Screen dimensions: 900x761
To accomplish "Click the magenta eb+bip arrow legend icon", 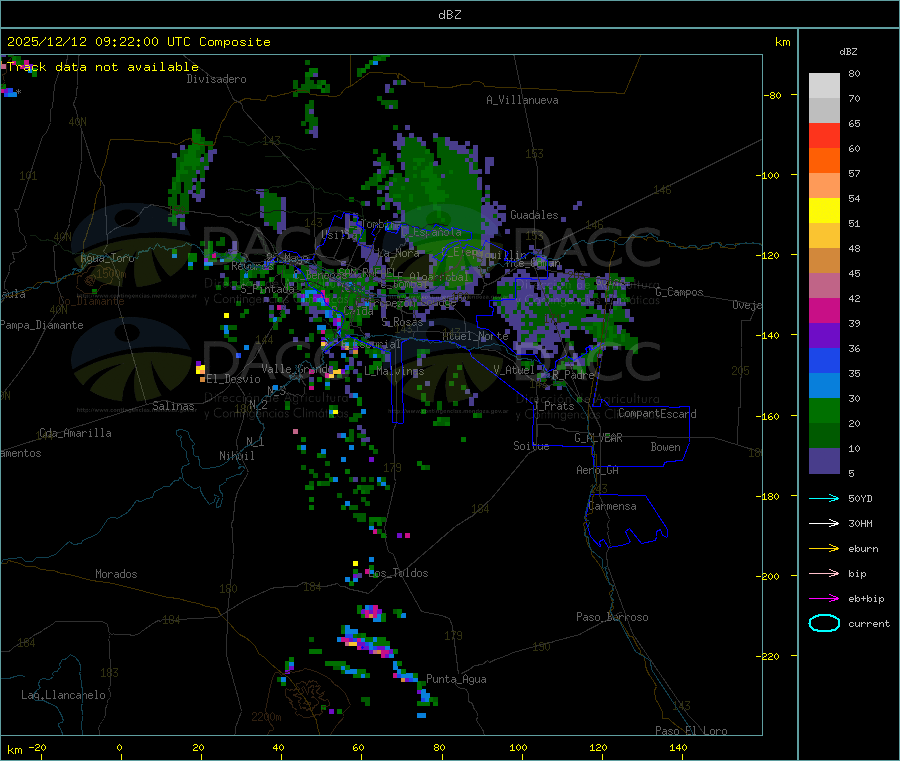I will pyautogui.click(x=824, y=599).
